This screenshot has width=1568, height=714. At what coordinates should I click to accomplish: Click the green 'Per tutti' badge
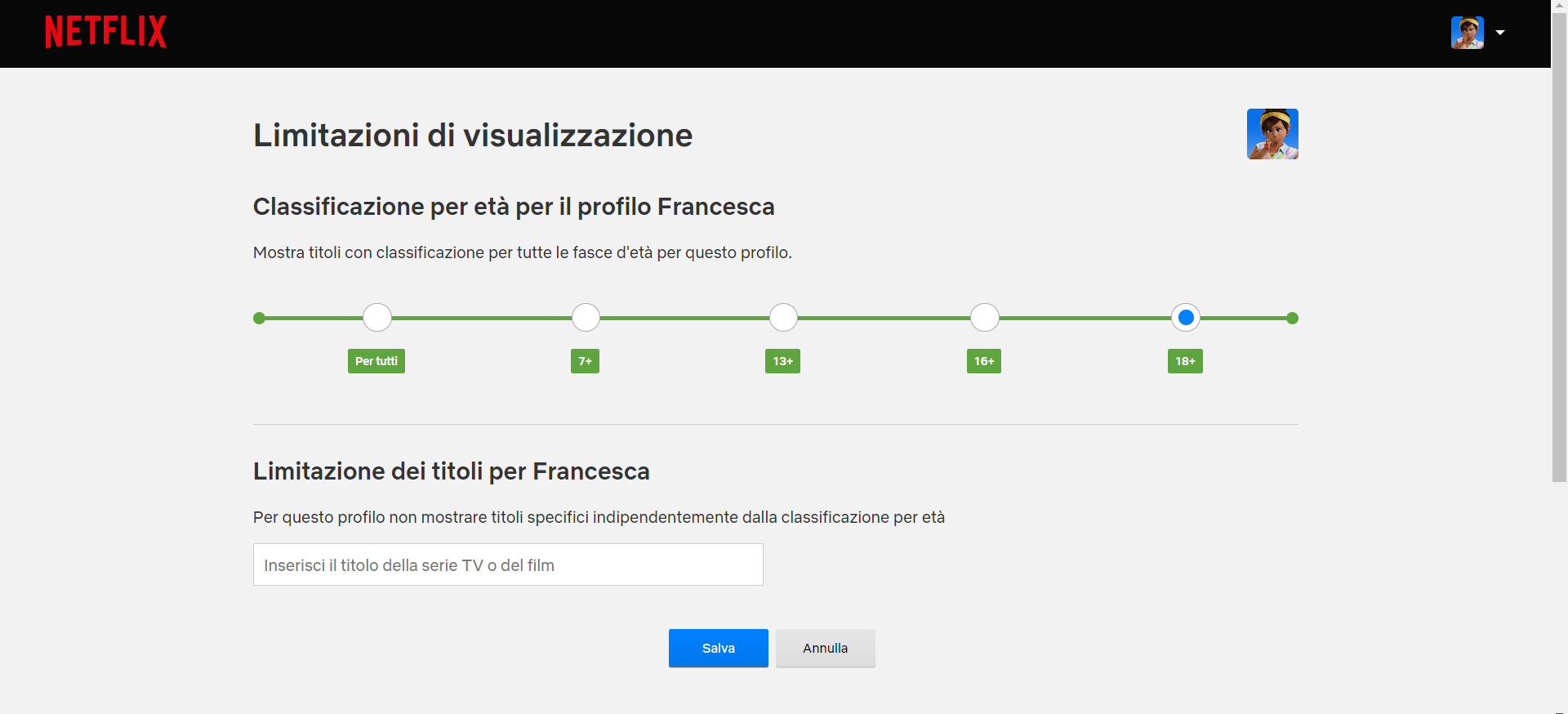(376, 361)
